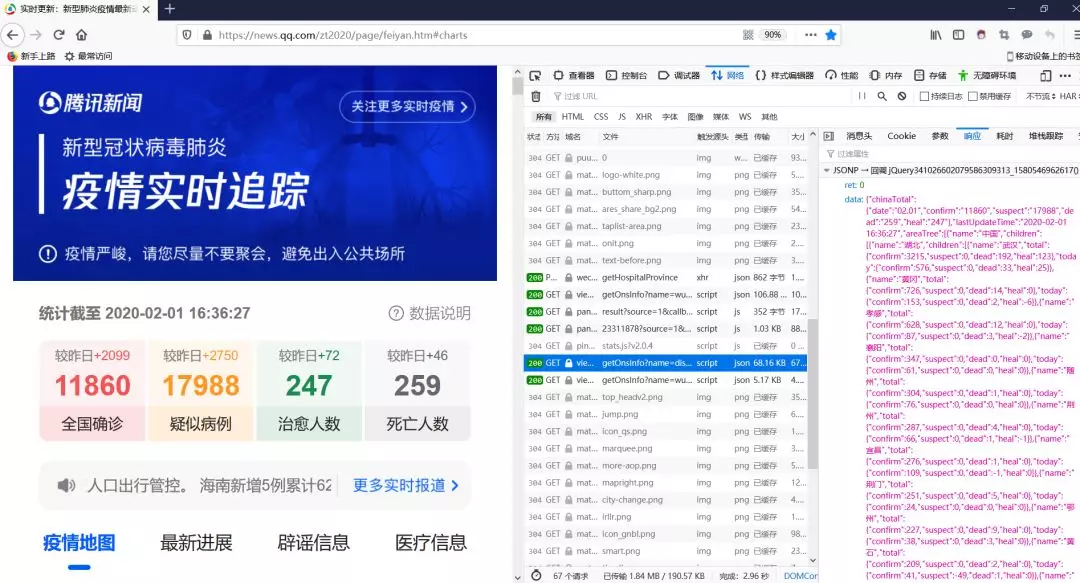Open the 无障碍环境 accessibility panel
Image resolution: width=1080 pixels, height=583 pixels.
987,75
